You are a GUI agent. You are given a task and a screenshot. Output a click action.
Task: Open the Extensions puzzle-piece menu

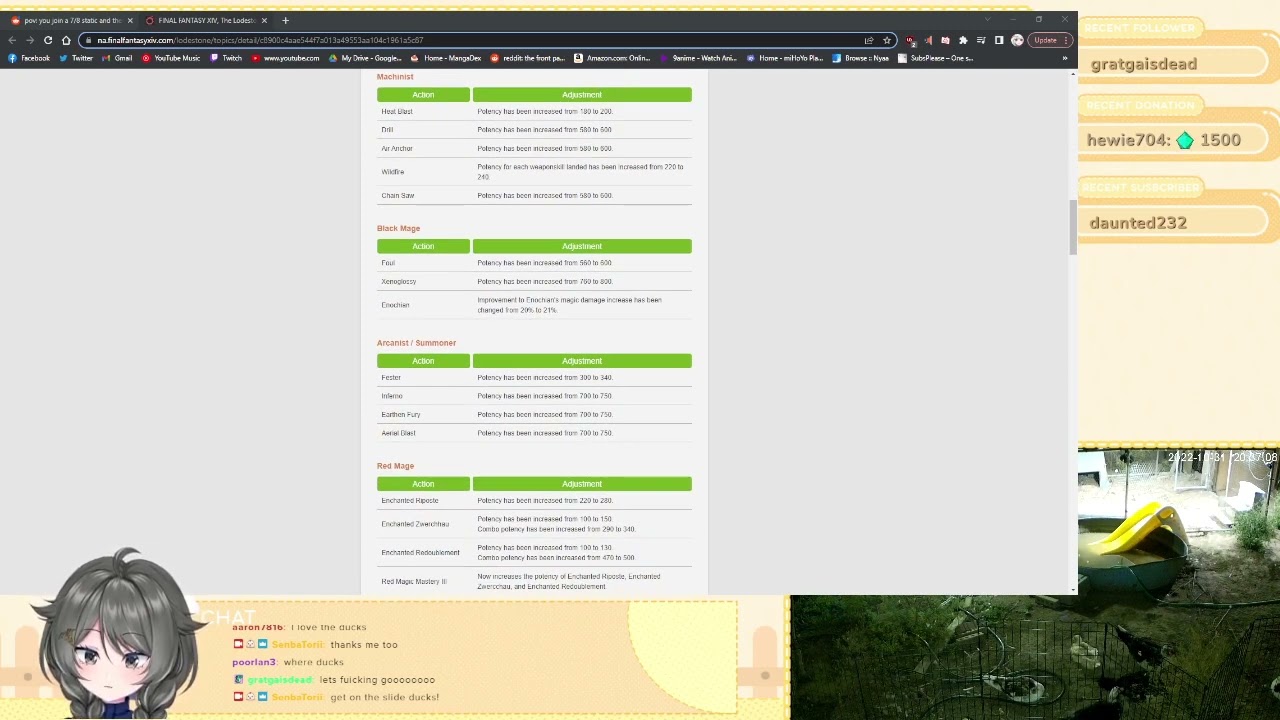tap(963, 40)
